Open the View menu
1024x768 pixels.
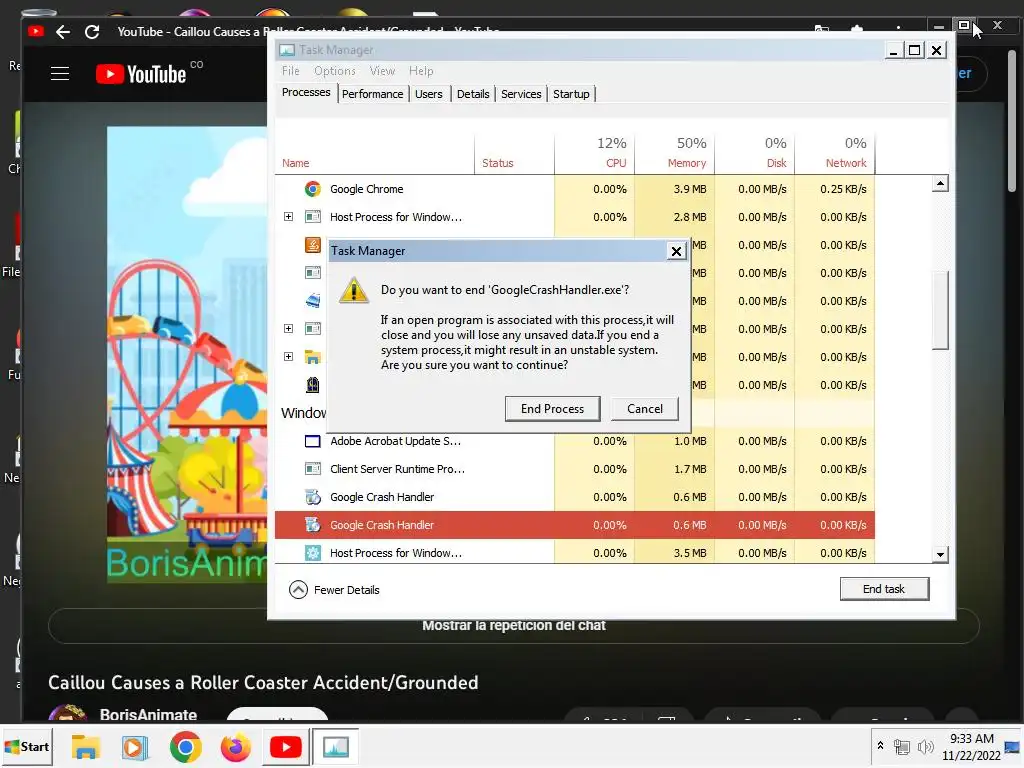tap(382, 71)
